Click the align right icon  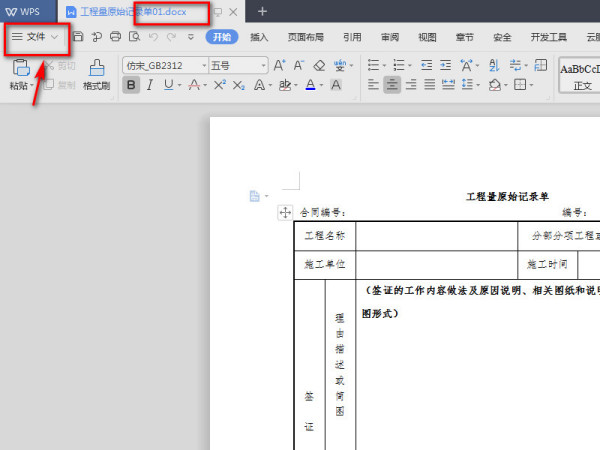point(411,85)
